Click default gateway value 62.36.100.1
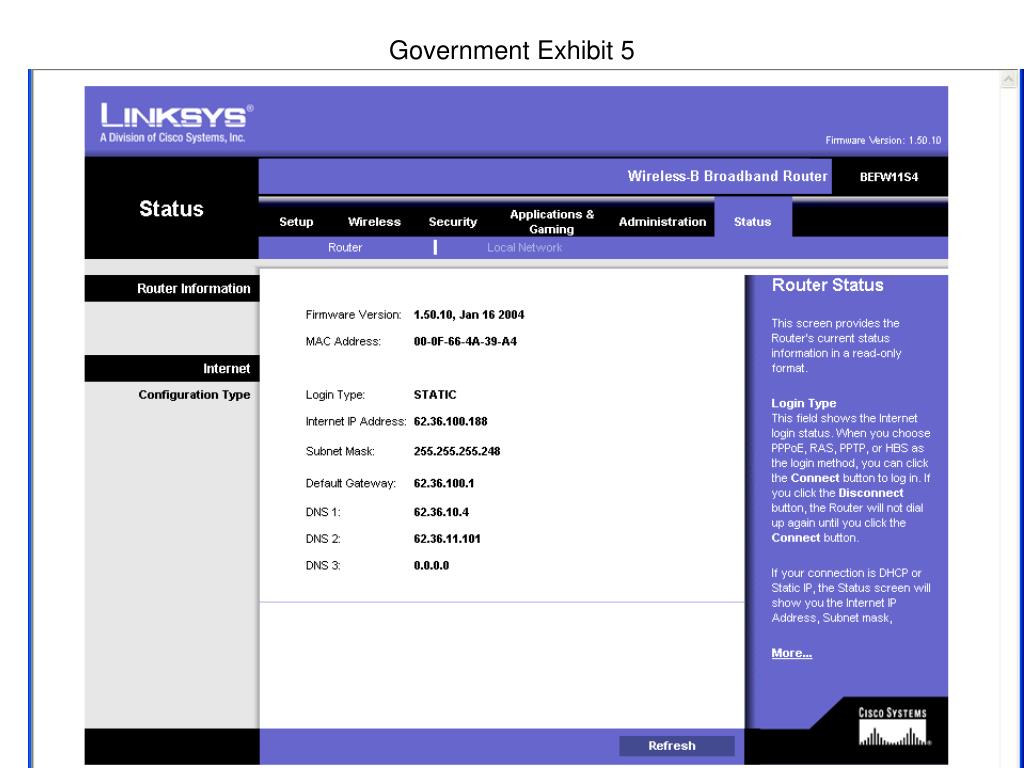This screenshot has height=768, width=1024. coord(444,483)
